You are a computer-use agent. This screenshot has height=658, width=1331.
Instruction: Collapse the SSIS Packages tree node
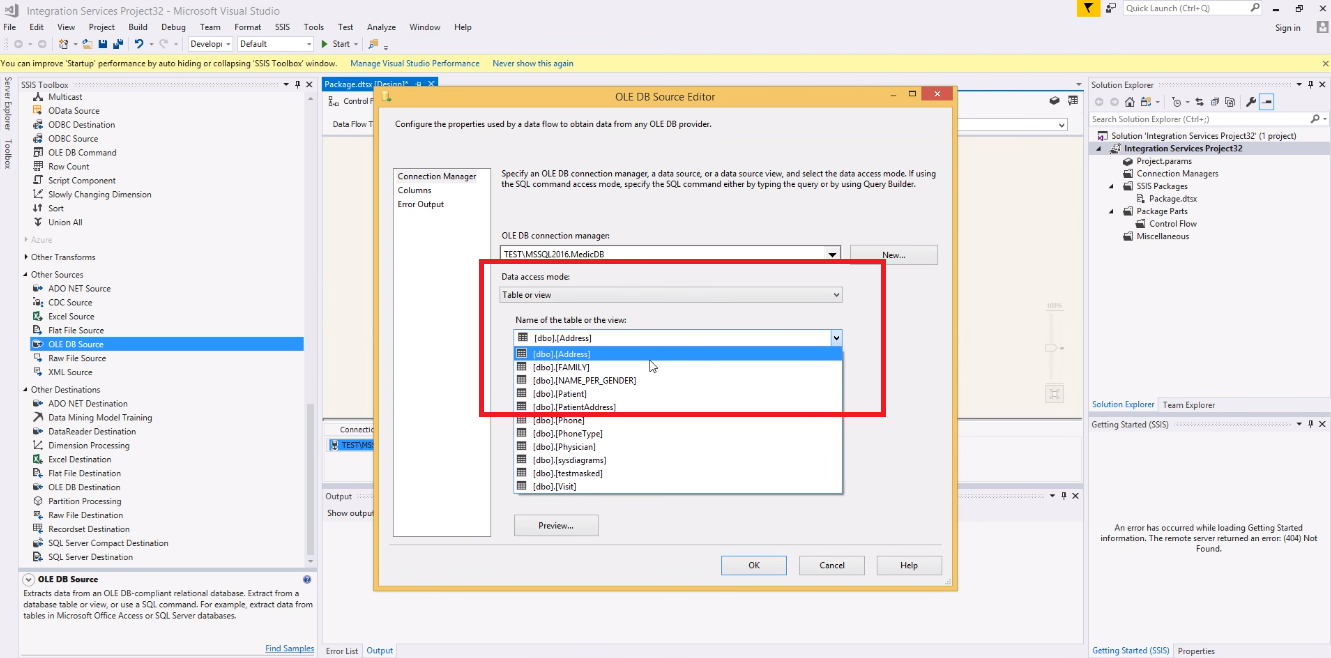[1113, 186]
